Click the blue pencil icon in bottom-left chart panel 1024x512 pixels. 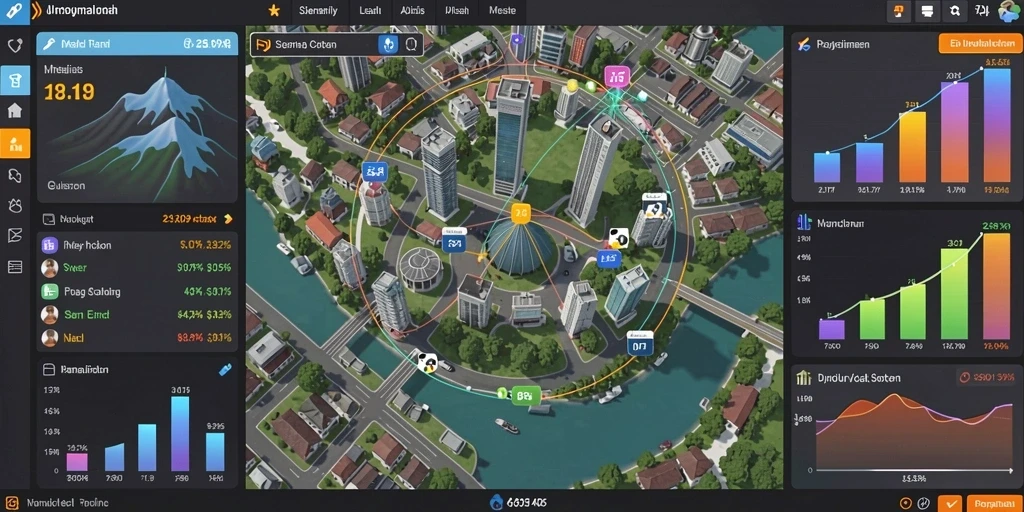pyautogui.click(x=225, y=370)
